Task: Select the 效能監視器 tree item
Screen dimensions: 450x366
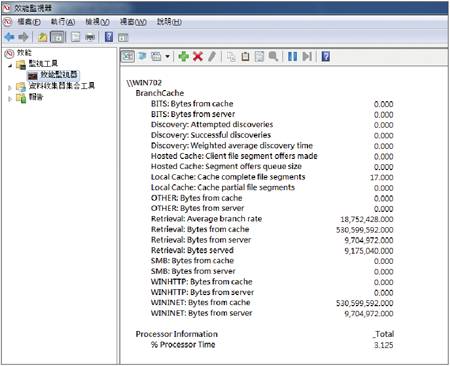Action: (x=59, y=74)
